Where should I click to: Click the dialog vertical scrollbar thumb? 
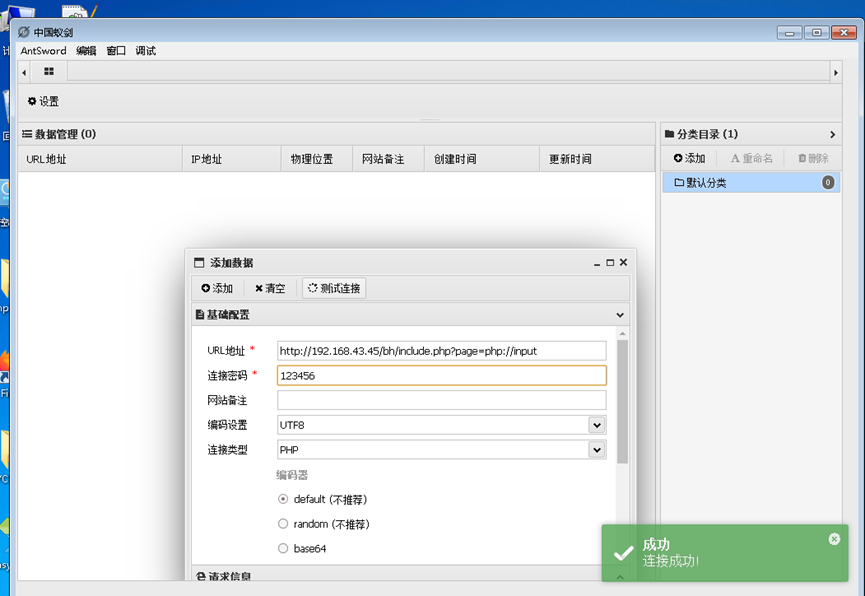coord(622,402)
